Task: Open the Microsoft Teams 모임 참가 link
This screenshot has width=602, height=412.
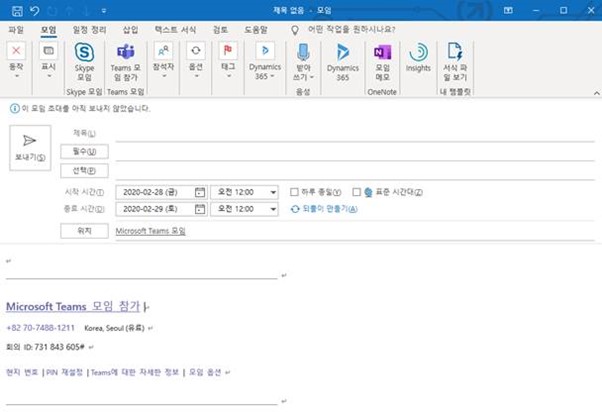Action: pos(73,306)
